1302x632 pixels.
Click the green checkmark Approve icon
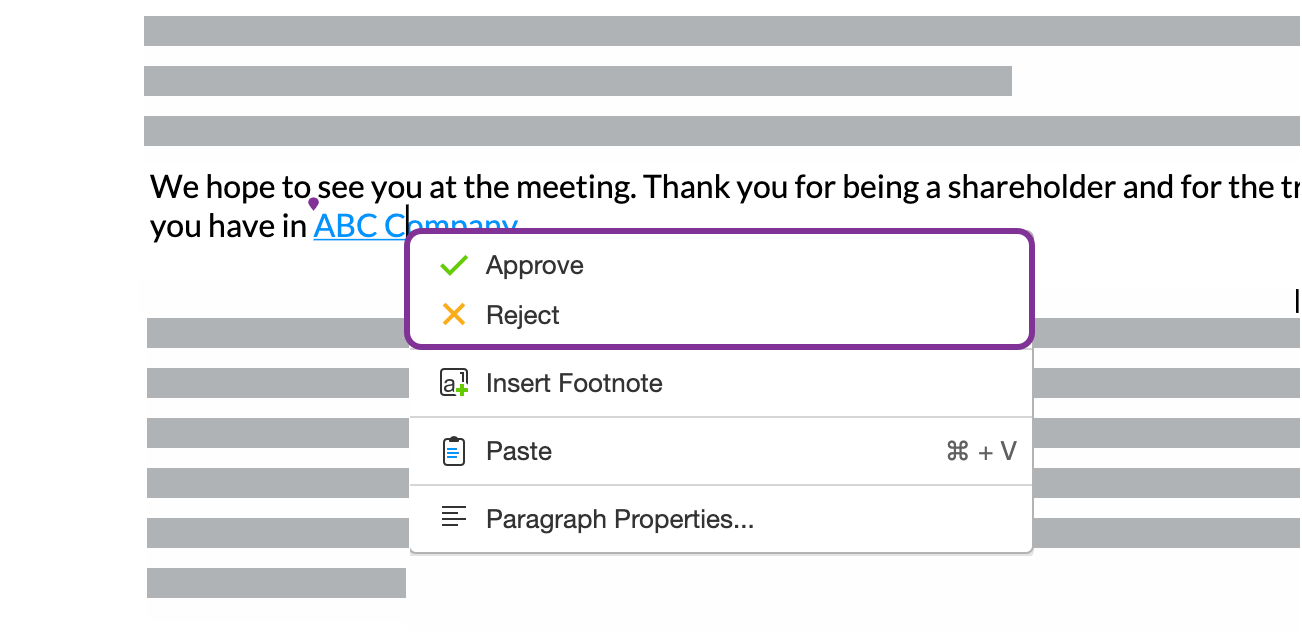pos(453,265)
